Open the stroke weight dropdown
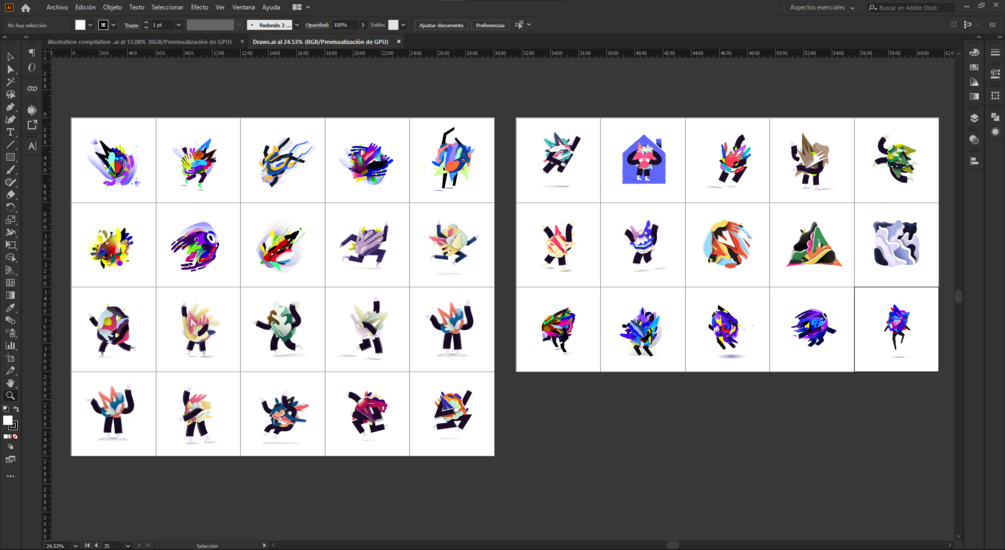Screen dimensions: 1005x550 pos(178,25)
